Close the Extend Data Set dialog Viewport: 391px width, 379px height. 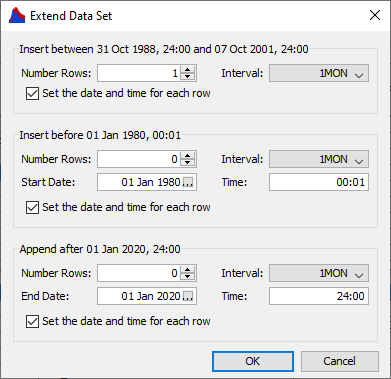click(x=375, y=15)
